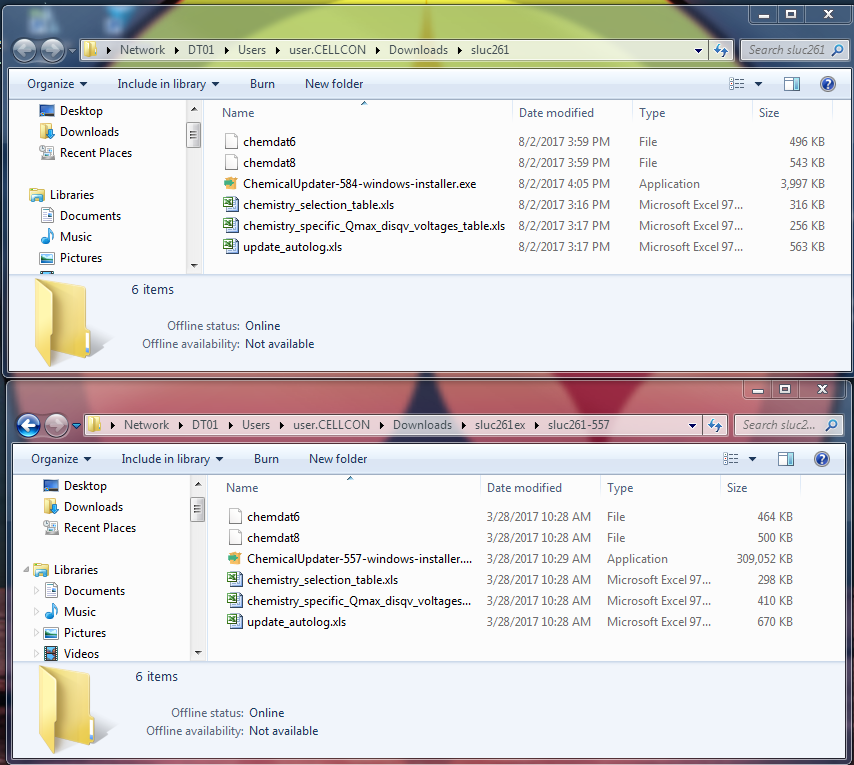Click Excel icon of 316 KB chemistry_selection_table
Image resolution: width=854 pixels, height=765 pixels.
coord(231,205)
